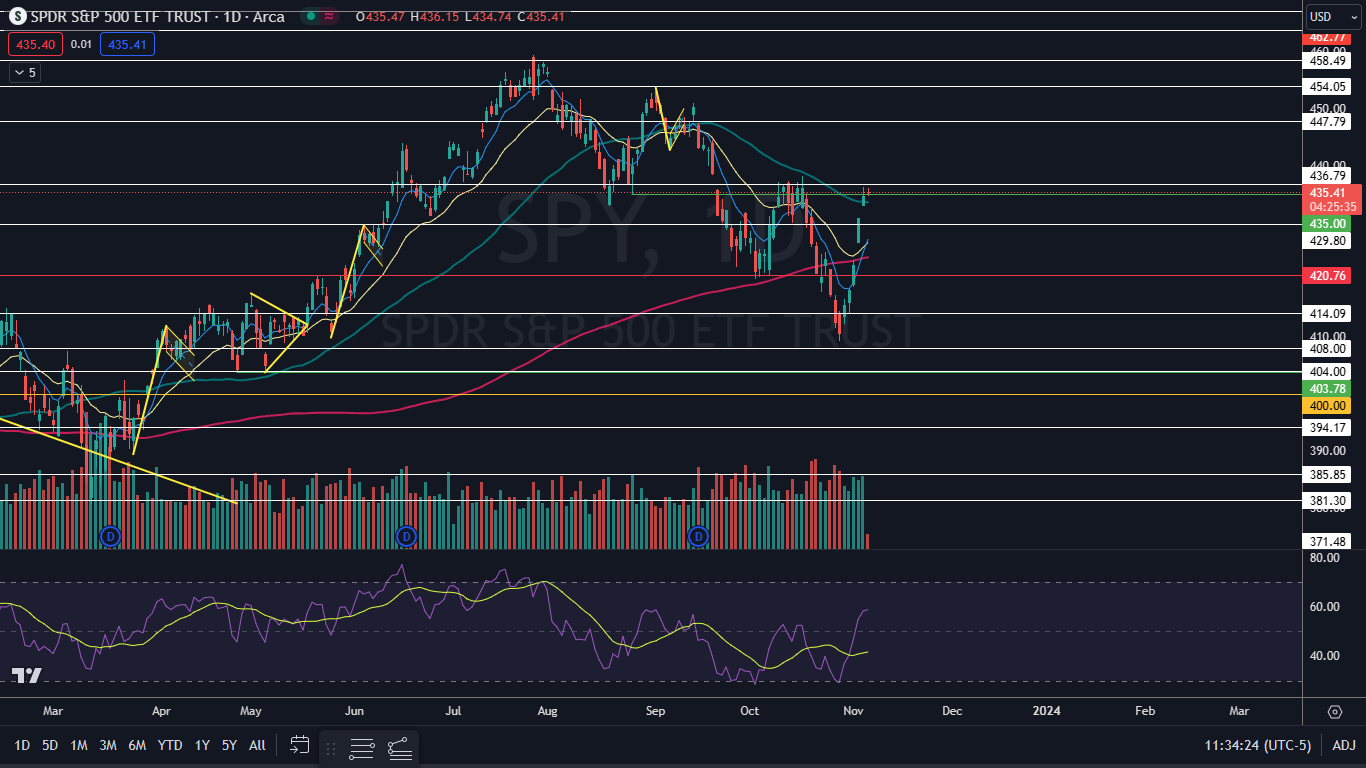Select the 5Y time range

(229, 745)
